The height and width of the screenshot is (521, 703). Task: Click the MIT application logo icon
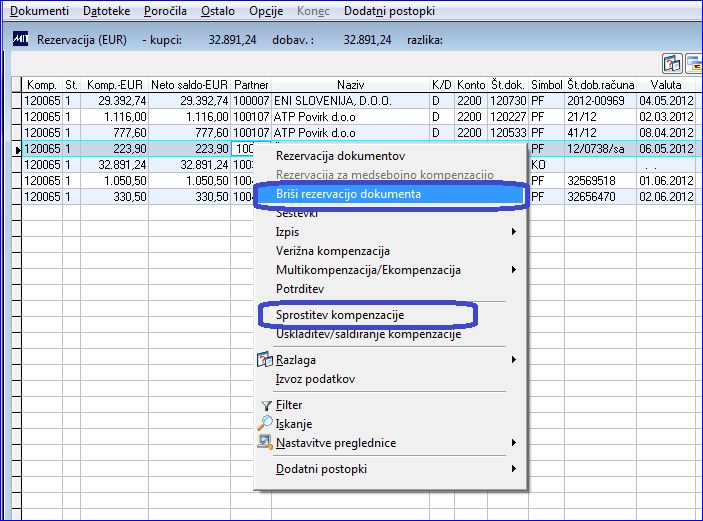click(x=21, y=39)
